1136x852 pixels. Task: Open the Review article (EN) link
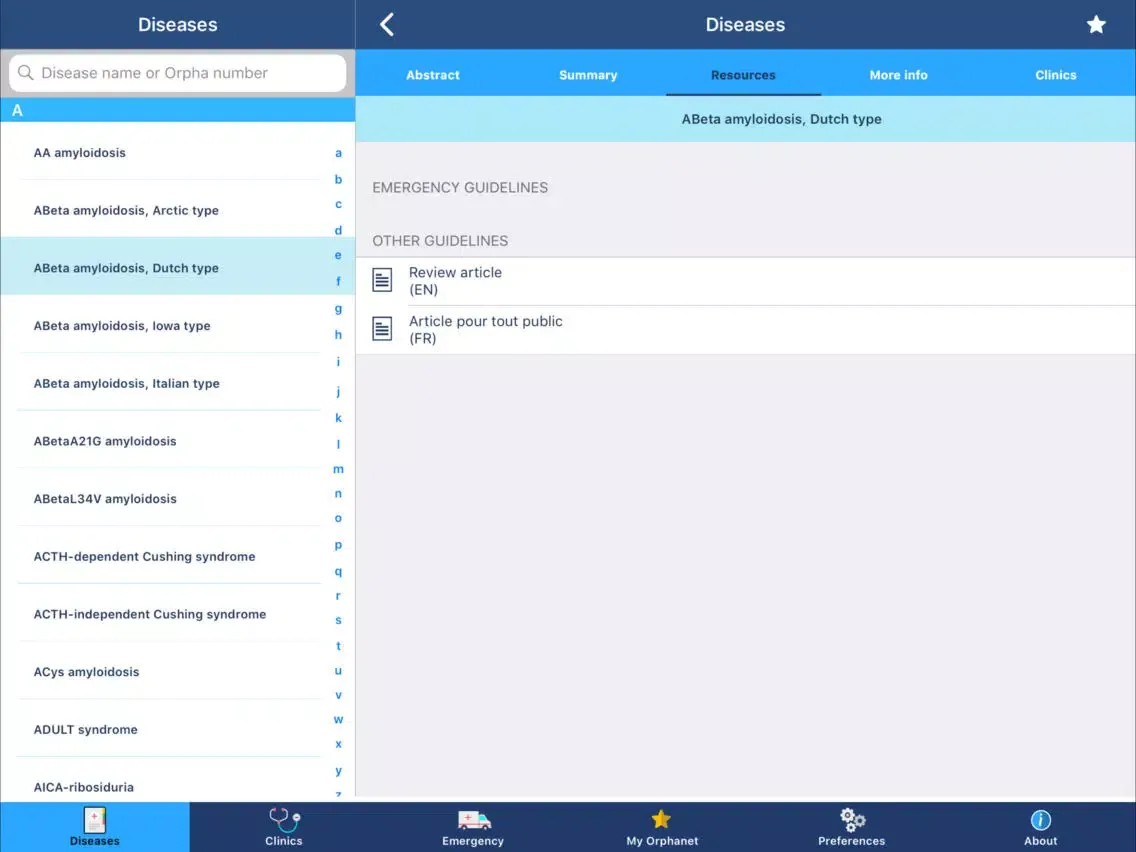tap(455, 280)
